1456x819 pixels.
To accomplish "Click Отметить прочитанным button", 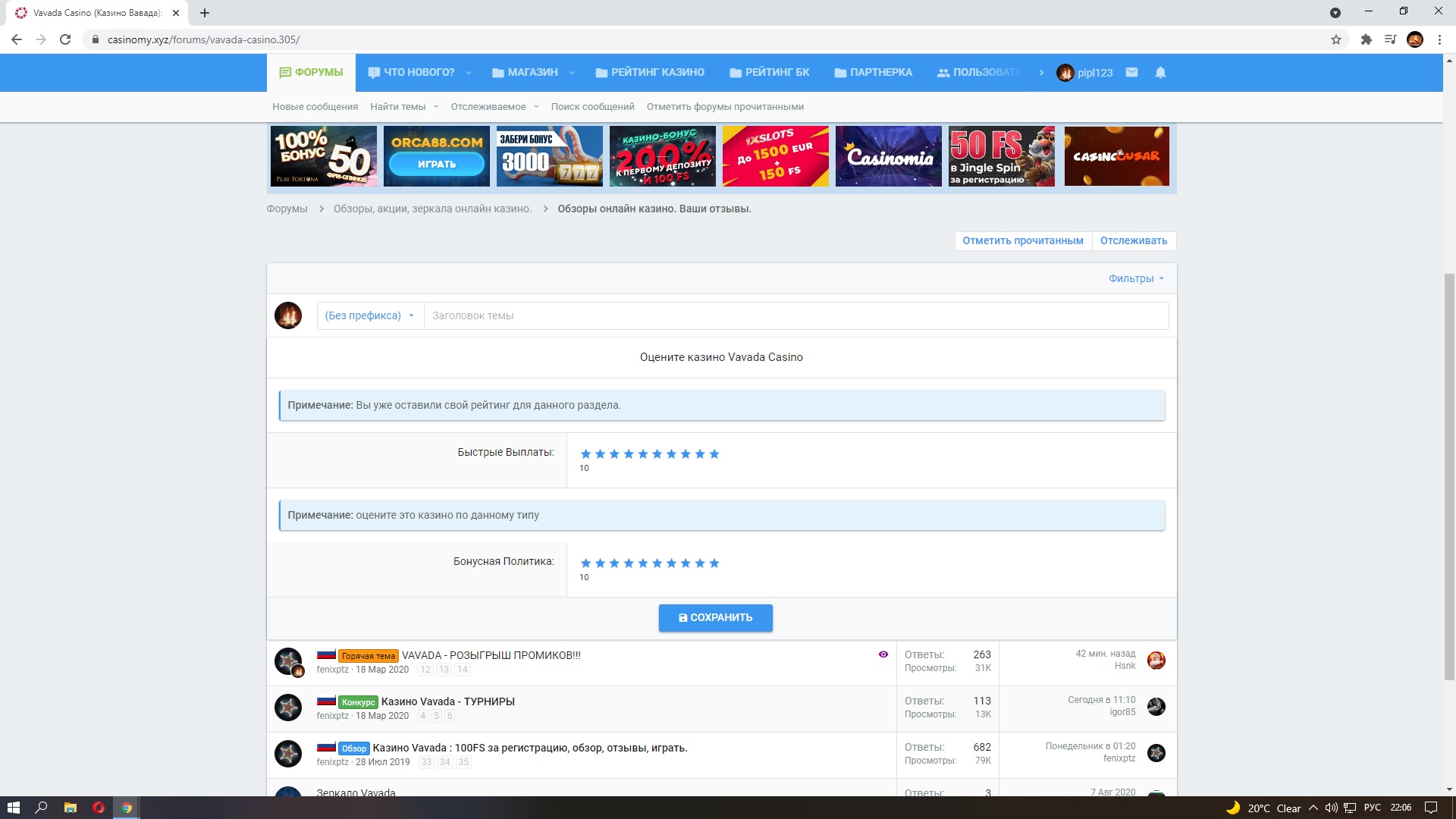I will pyautogui.click(x=1023, y=240).
